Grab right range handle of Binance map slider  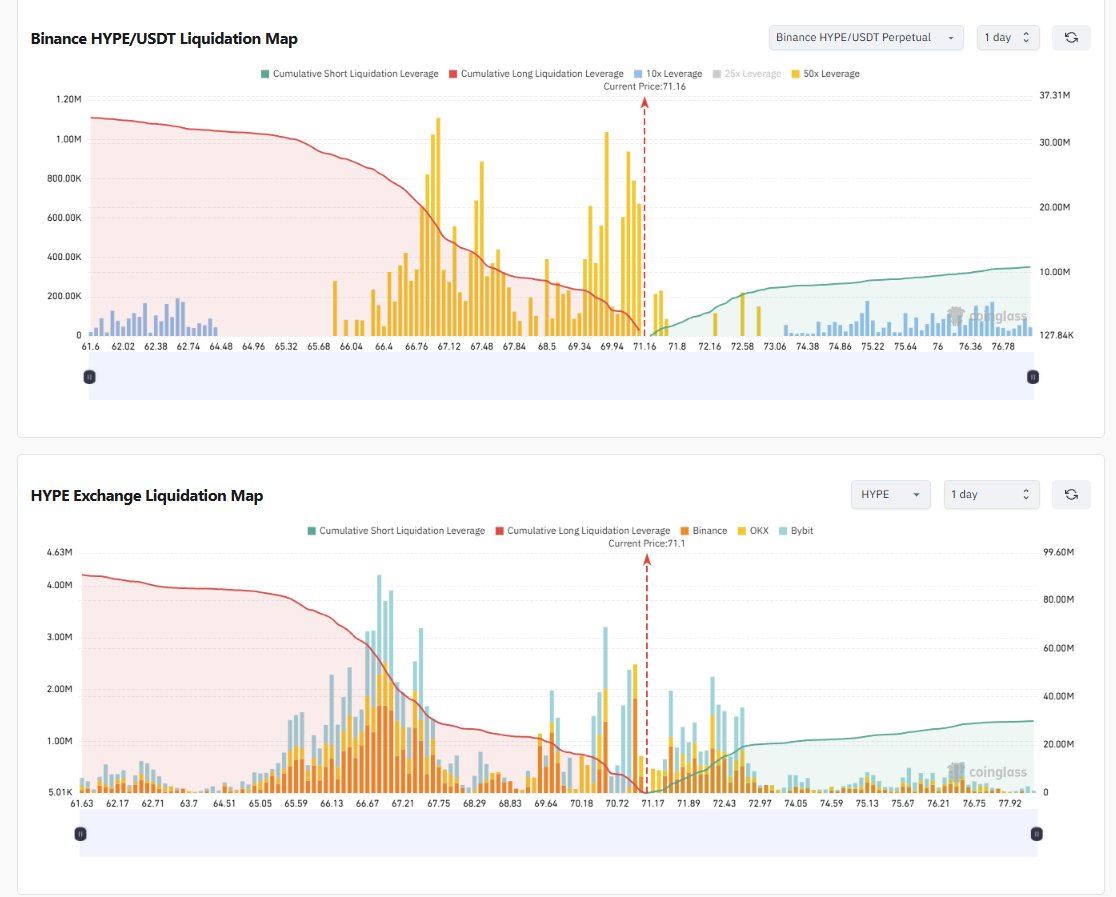click(1033, 377)
